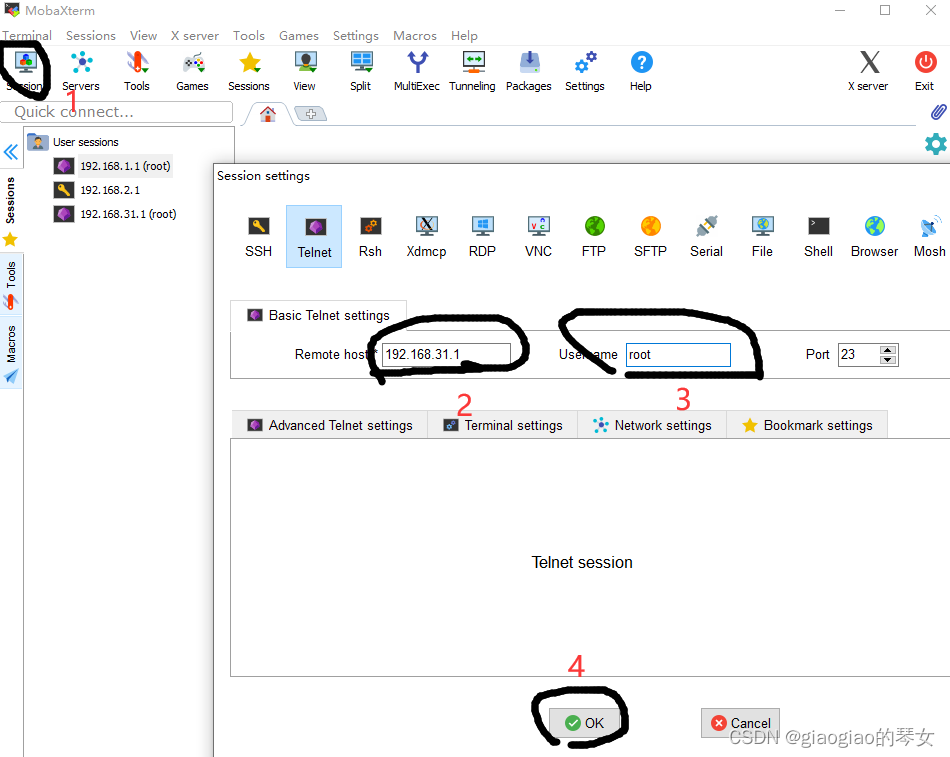950x757 pixels.
Task: Collapse the sidebar with the double-chevron
Action: point(11,152)
